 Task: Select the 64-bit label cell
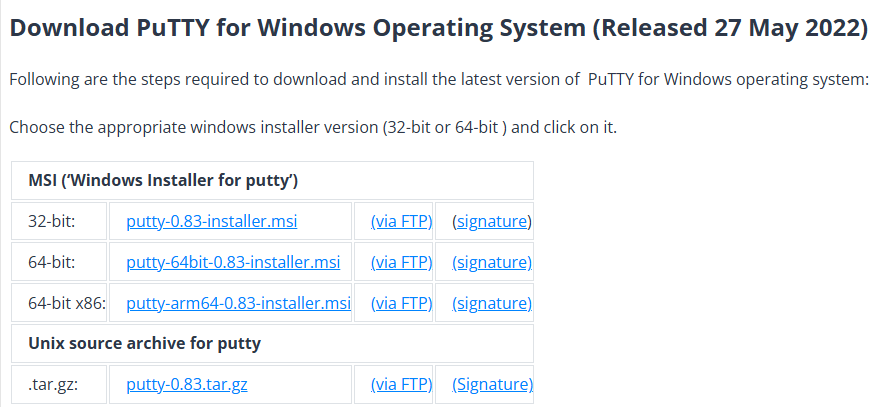[52, 262]
